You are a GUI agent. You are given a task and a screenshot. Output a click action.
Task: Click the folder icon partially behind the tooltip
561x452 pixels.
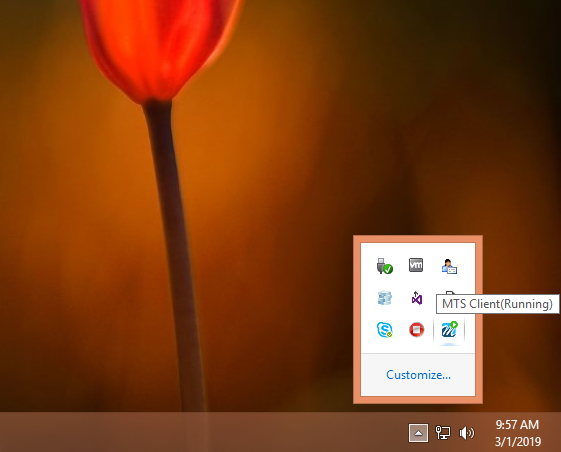[x=449, y=293]
